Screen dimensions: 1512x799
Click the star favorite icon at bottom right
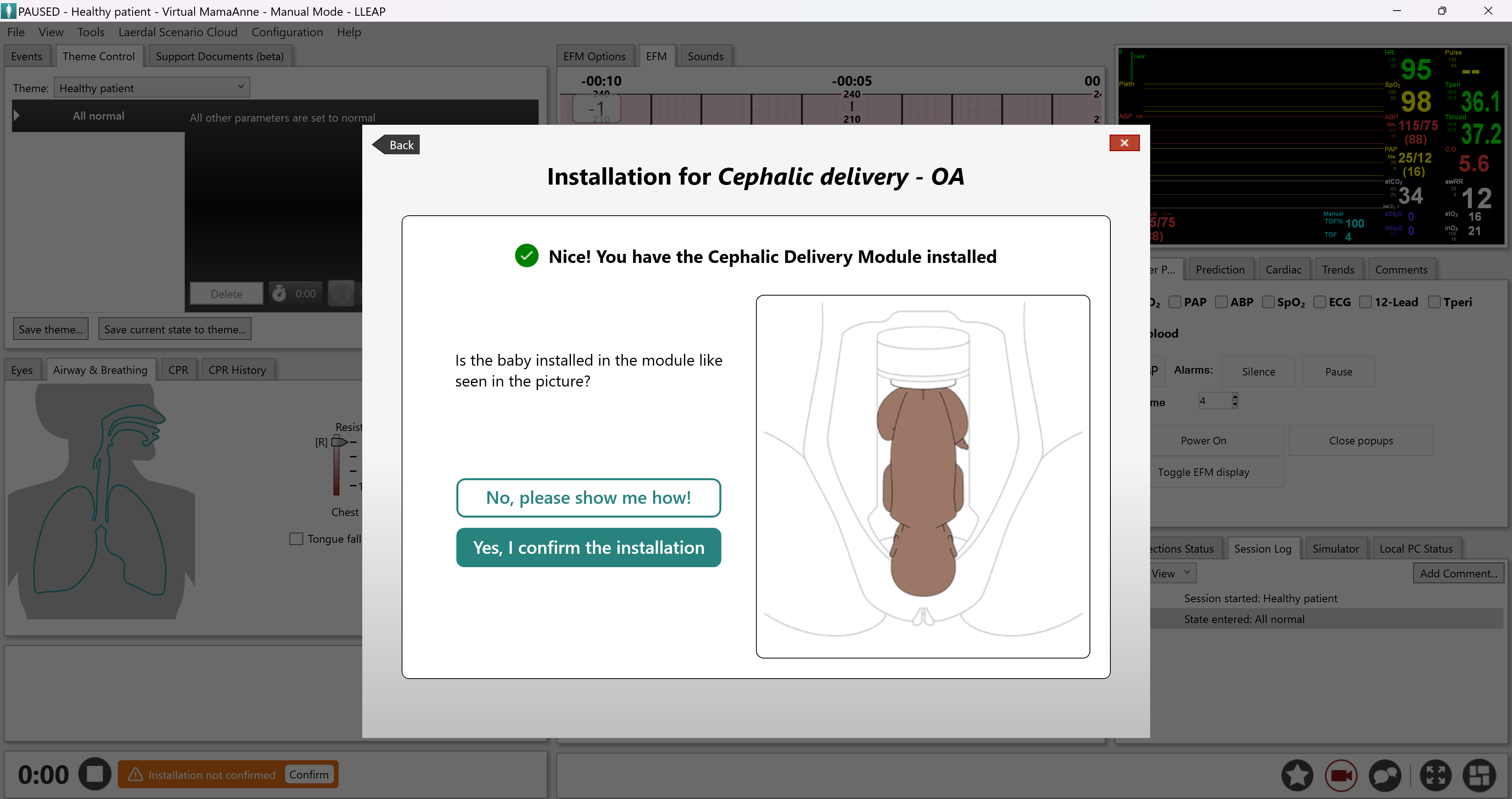1297,775
